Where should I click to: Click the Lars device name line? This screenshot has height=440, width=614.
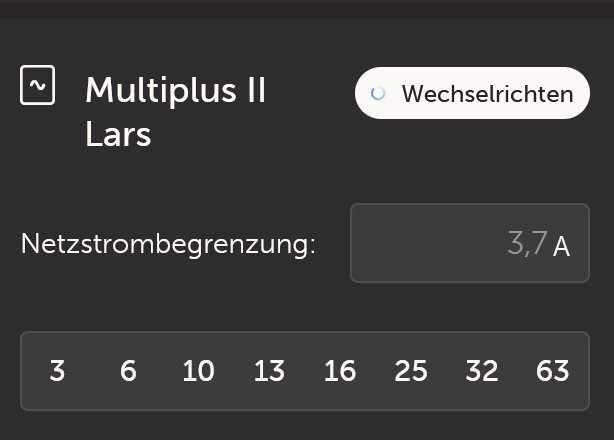pos(118,134)
